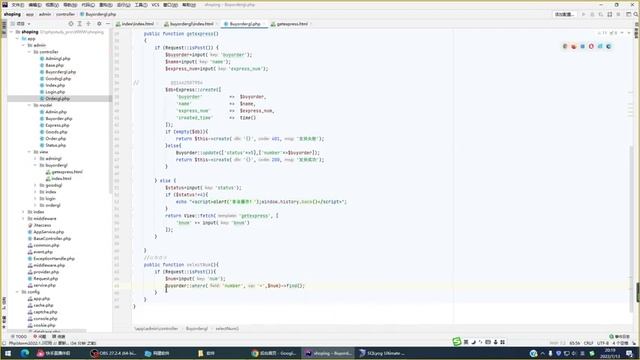Switch to Google Chrome taskbar window
This screenshot has height=360, width=640.
(273, 353)
